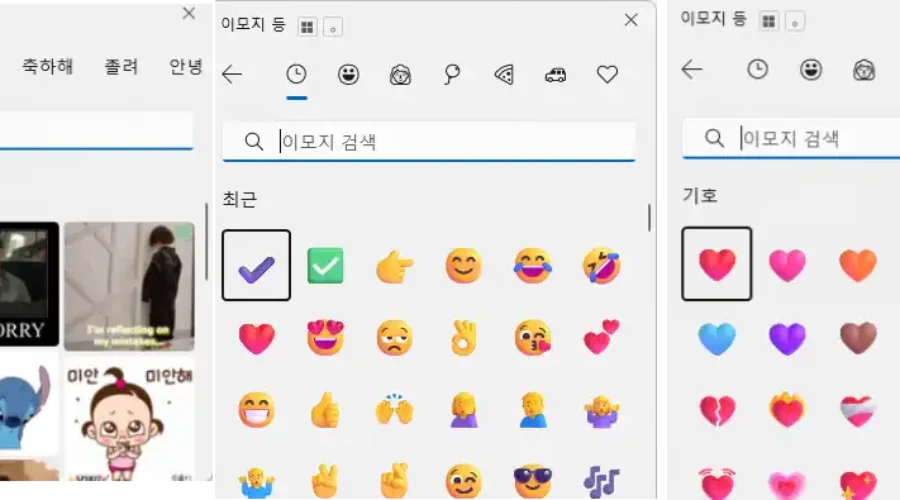Select the blue heart symbol
This screenshot has height=500, width=900.
[717, 338]
